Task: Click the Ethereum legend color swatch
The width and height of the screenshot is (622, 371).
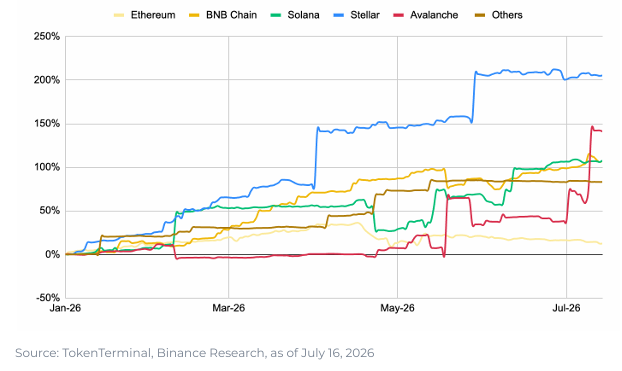Action: tap(119, 15)
